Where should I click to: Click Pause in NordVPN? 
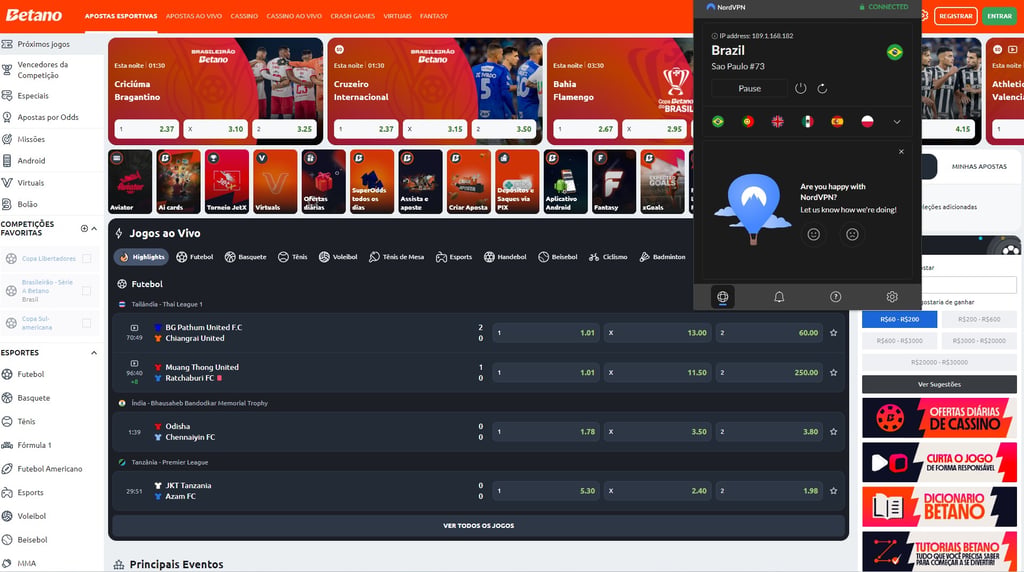pos(749,88)
